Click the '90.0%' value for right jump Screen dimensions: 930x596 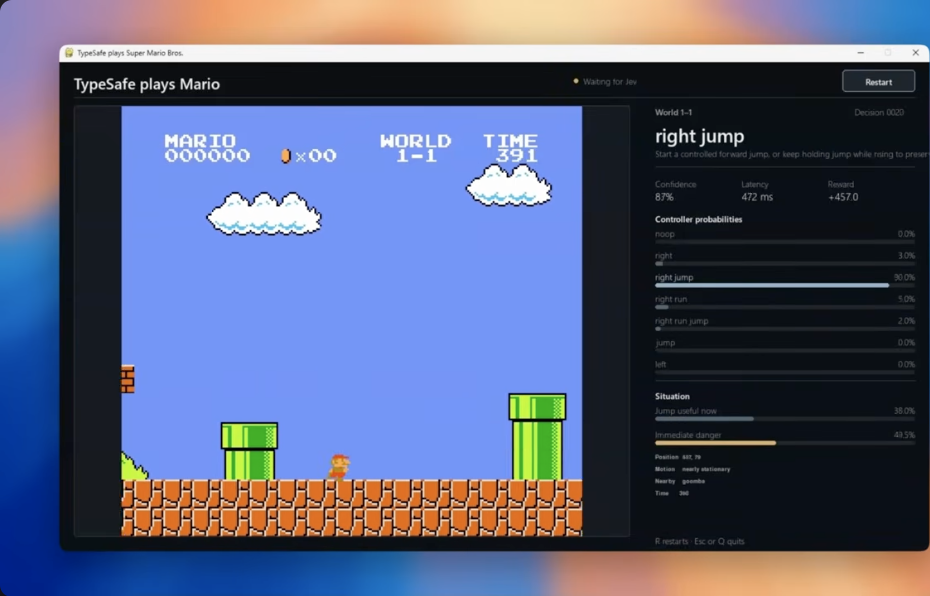(904, 278)
